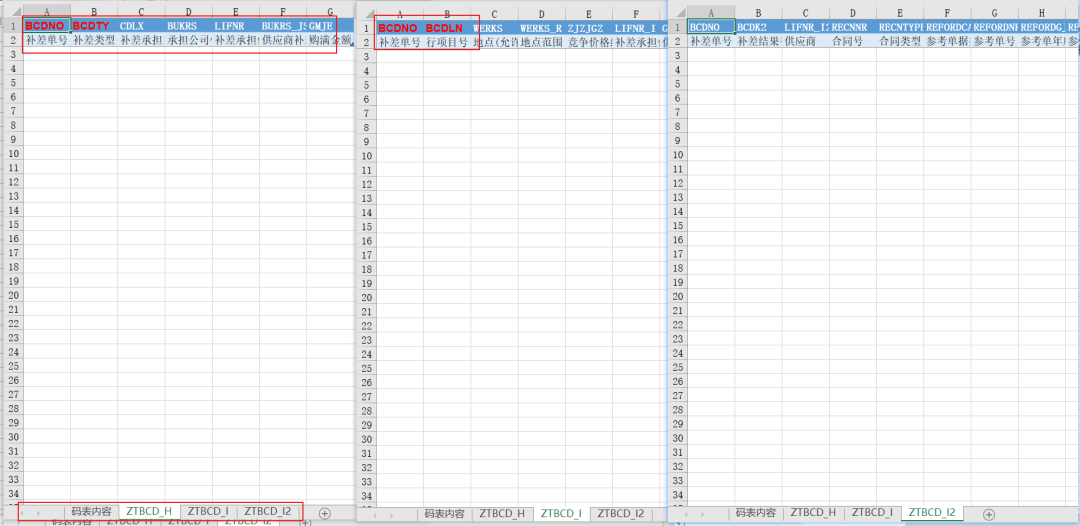This screenshot has width=1080, height=526.
Task: Select BCDTY cell in left window
Action: tap(94, 26)
